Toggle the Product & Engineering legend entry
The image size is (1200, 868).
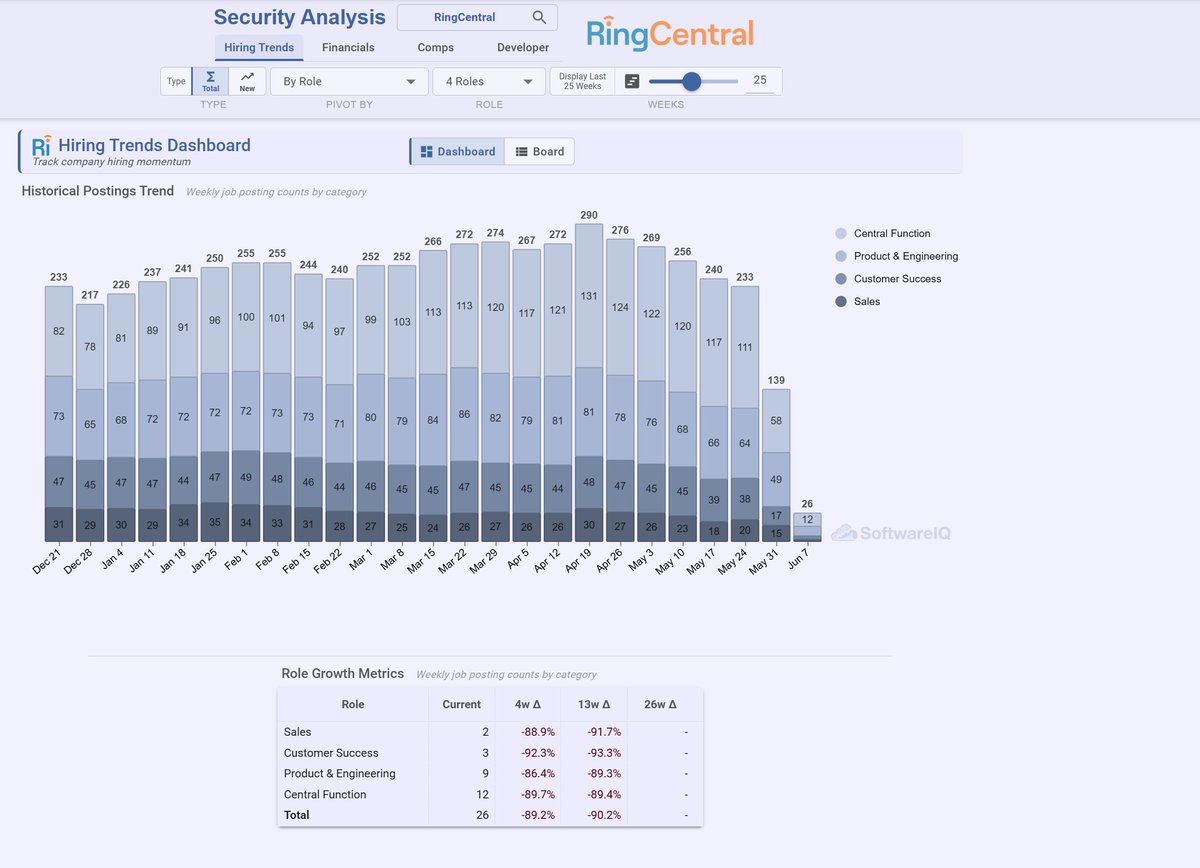coord(896,256)
